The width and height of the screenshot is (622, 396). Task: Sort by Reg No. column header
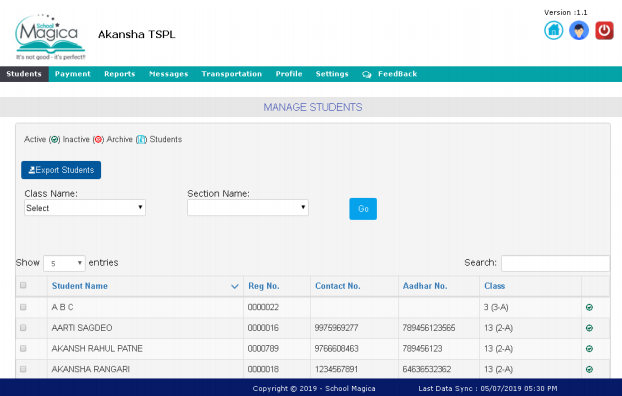[264, 286]
